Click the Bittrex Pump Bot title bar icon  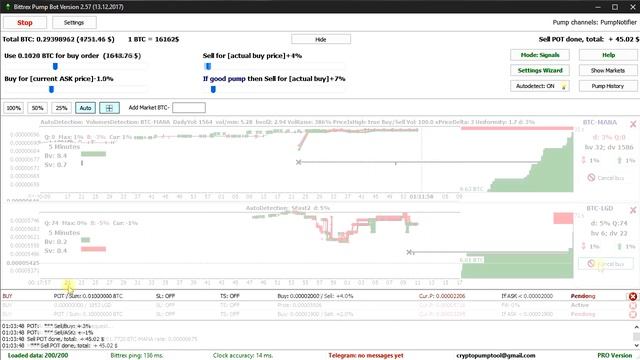click(7, 7)
